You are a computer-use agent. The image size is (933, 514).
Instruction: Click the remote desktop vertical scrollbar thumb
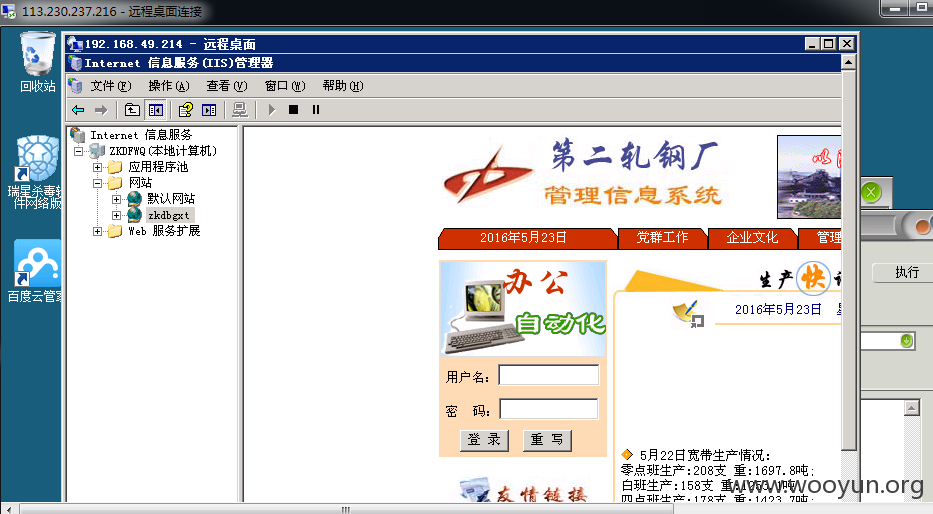(x=849, y=259)
